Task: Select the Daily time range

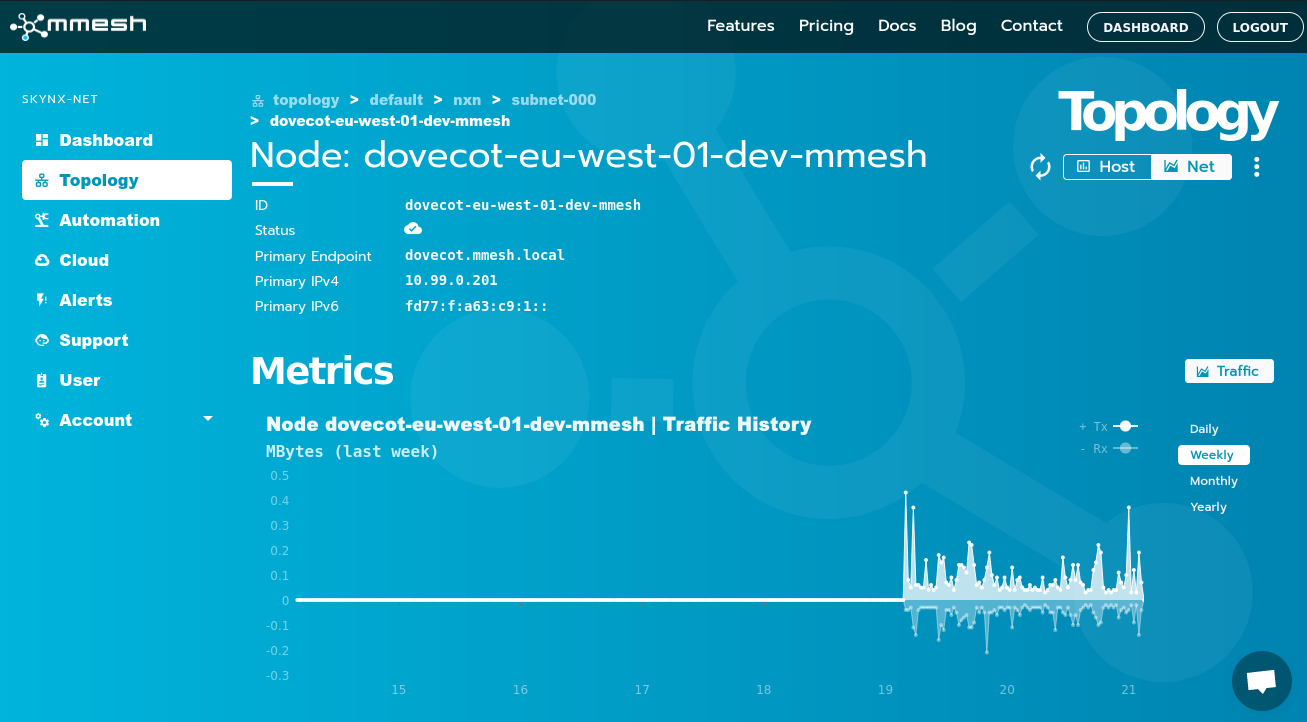Action: click(1204, 429)
